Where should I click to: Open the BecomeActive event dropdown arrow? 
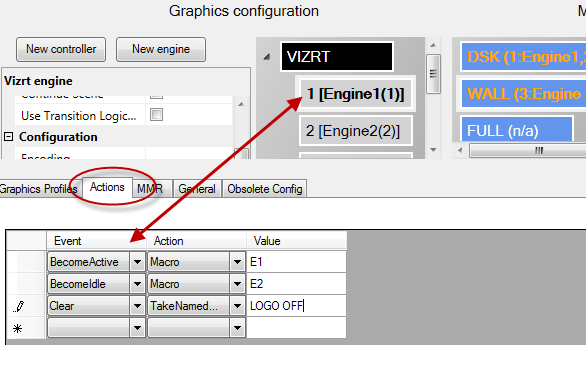coord(137,262)
